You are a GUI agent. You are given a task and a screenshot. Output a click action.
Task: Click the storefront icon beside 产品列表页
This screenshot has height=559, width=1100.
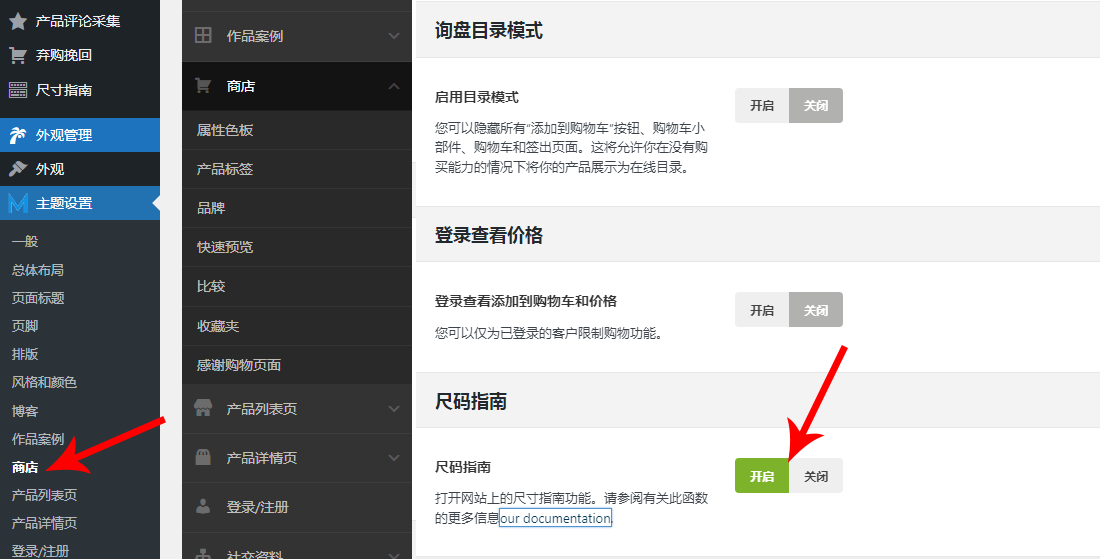point(203,408)
